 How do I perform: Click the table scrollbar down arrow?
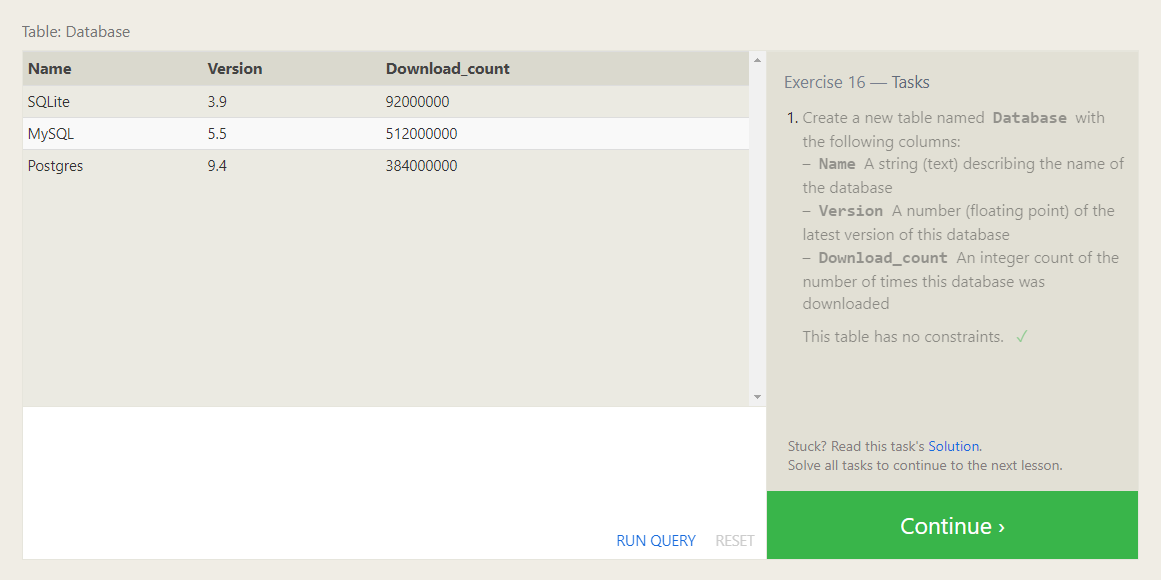point(757,397)
